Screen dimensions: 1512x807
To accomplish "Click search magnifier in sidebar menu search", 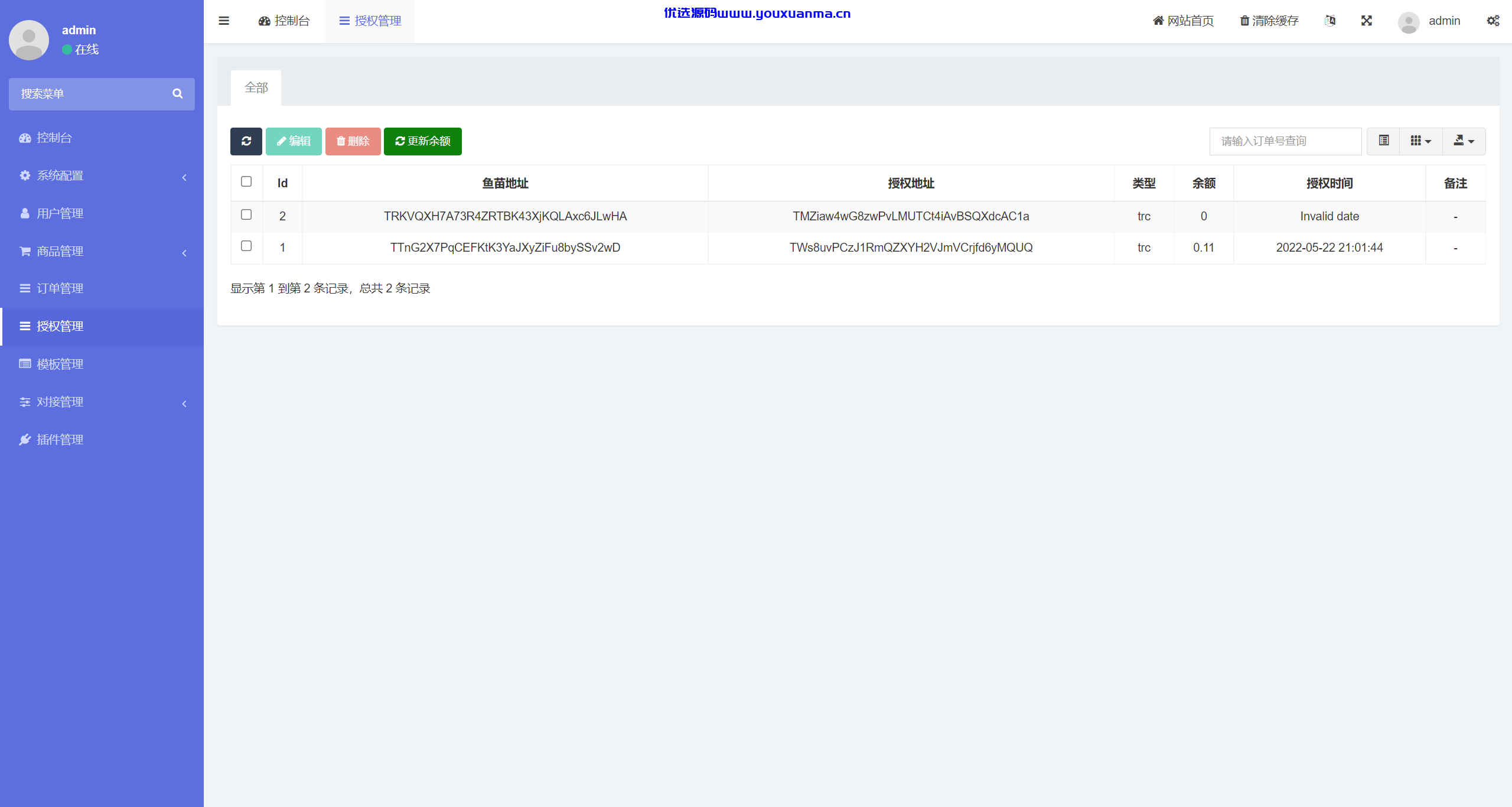I will pyautogui.click(x=177, y=93).
